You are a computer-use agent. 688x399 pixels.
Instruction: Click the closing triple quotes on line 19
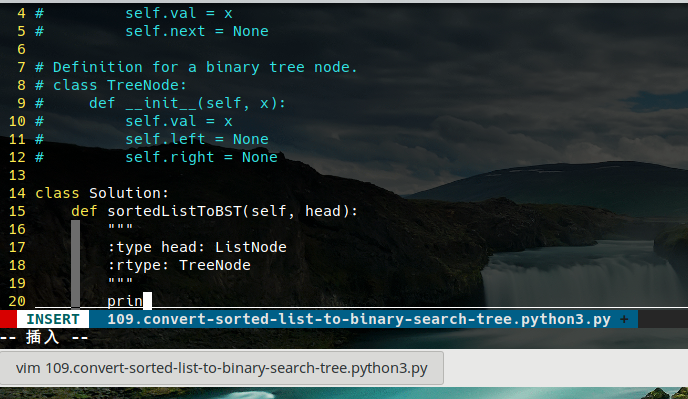coord(120,281)
